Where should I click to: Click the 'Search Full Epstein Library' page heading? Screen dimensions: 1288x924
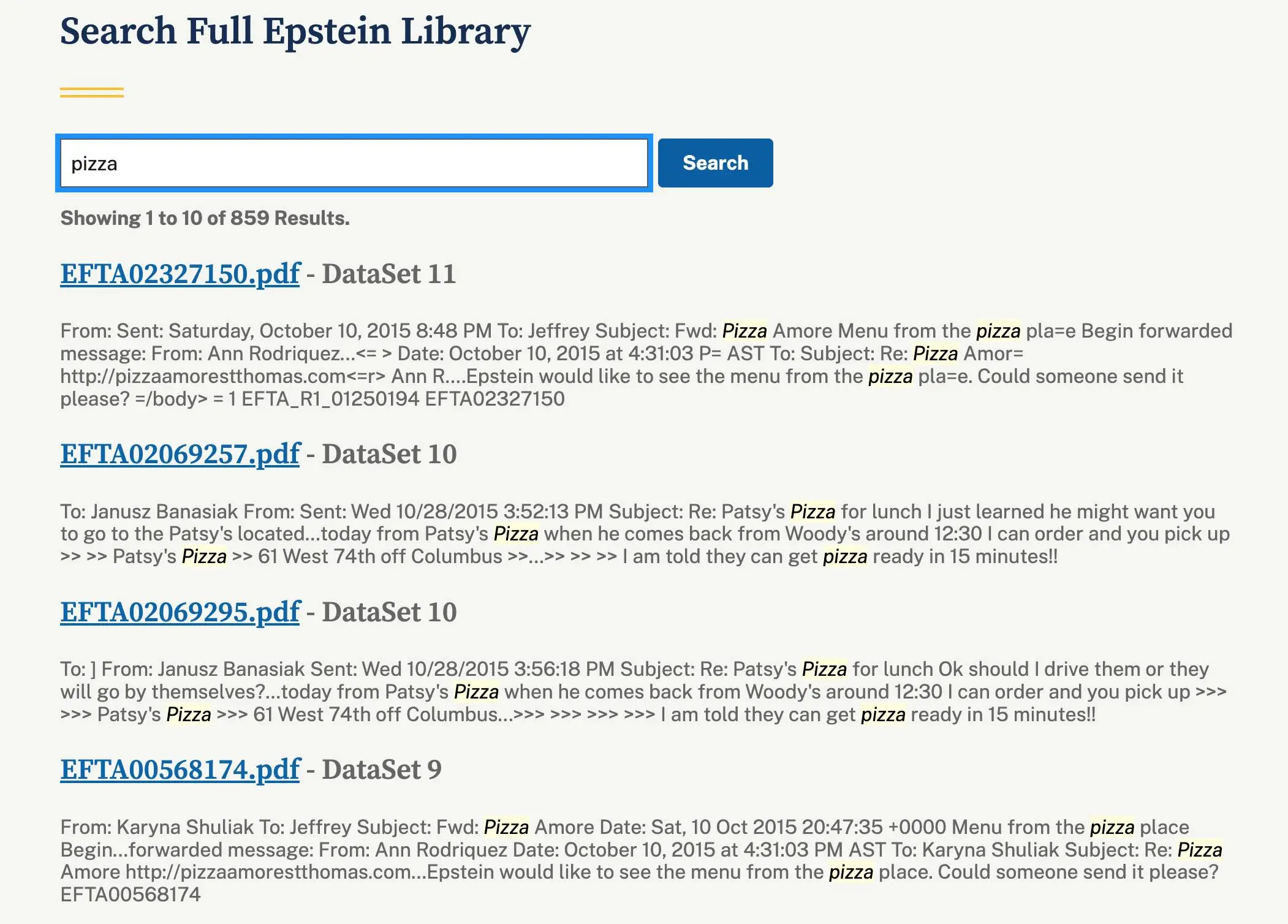pyautogui.click(x=294, y=31)
